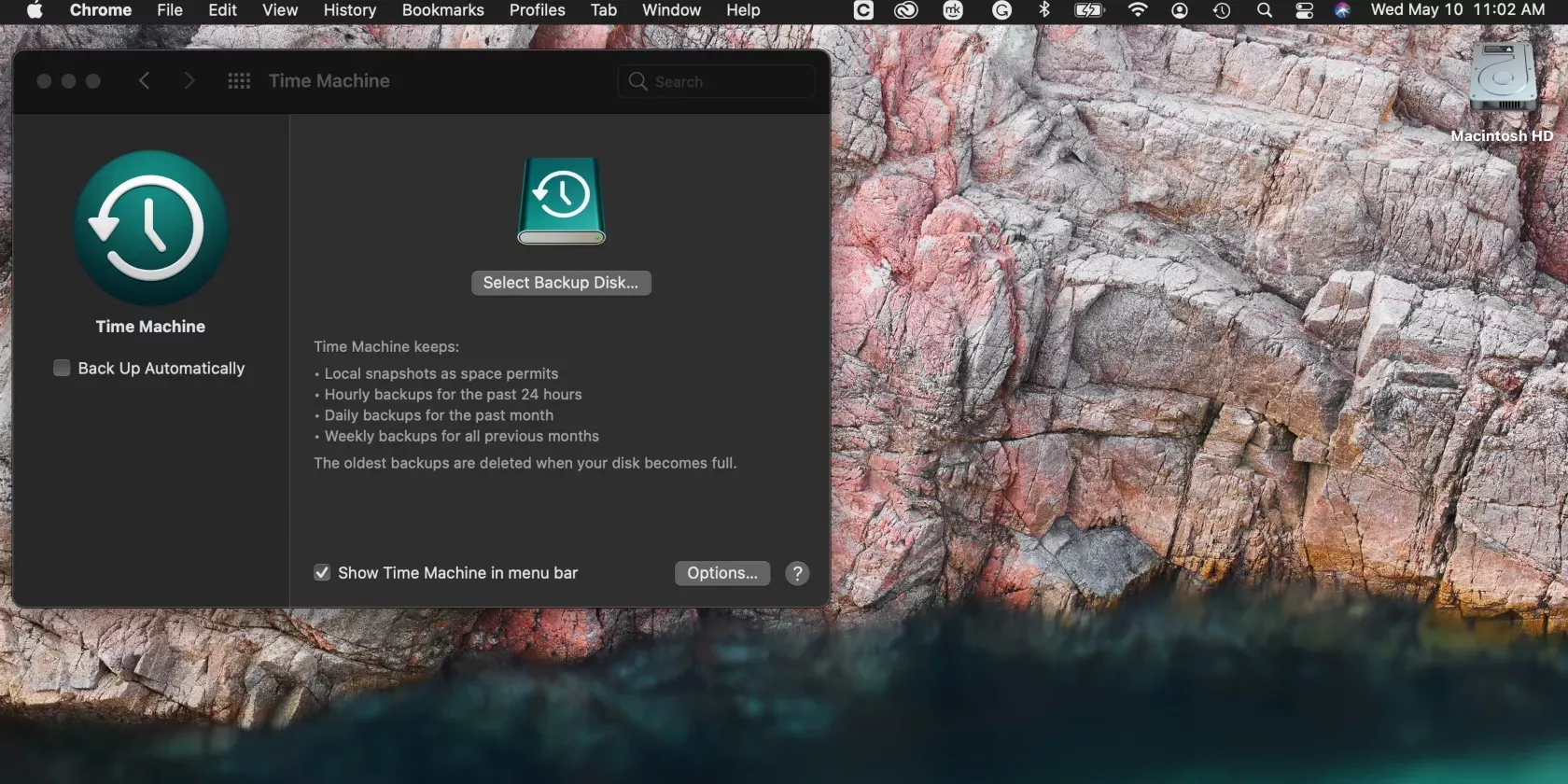Click the Wi-Fi status icon

[x=1137, y=10]
